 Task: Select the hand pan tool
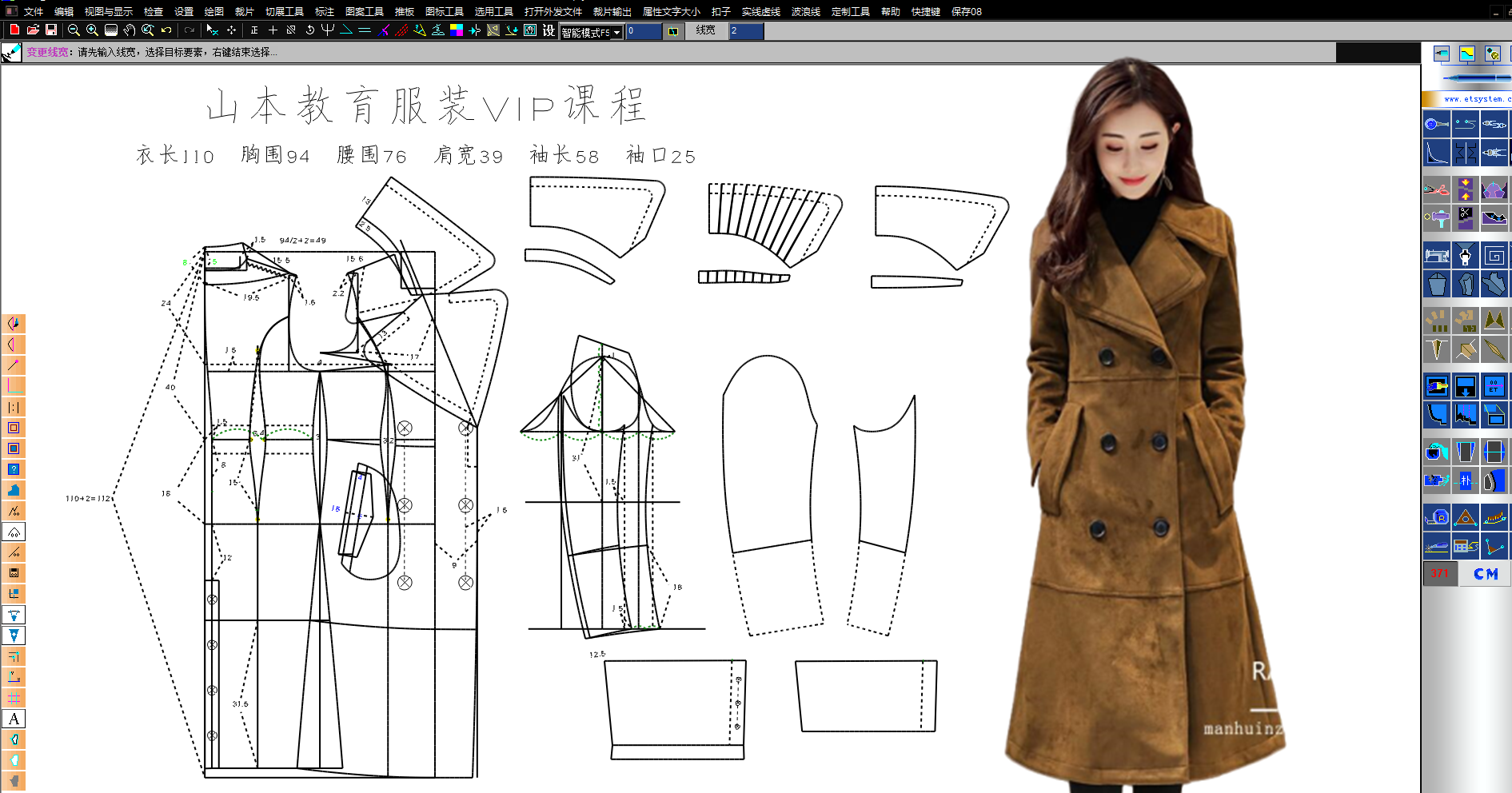129,30
